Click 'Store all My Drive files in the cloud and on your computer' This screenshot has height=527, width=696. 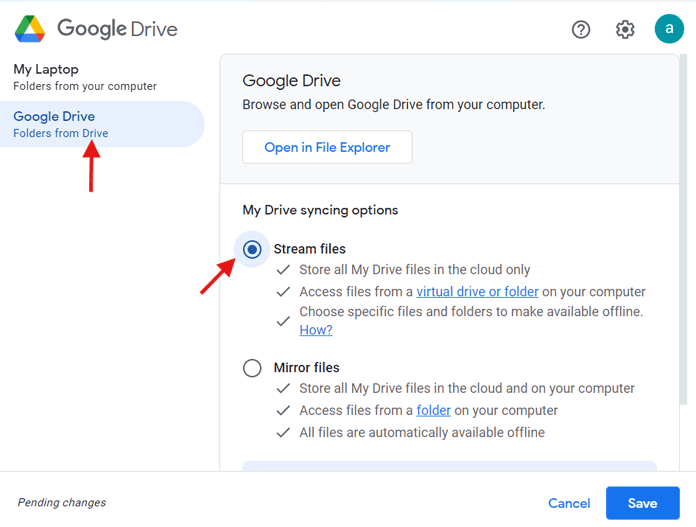pyautogui.click(x=467, y=388)
